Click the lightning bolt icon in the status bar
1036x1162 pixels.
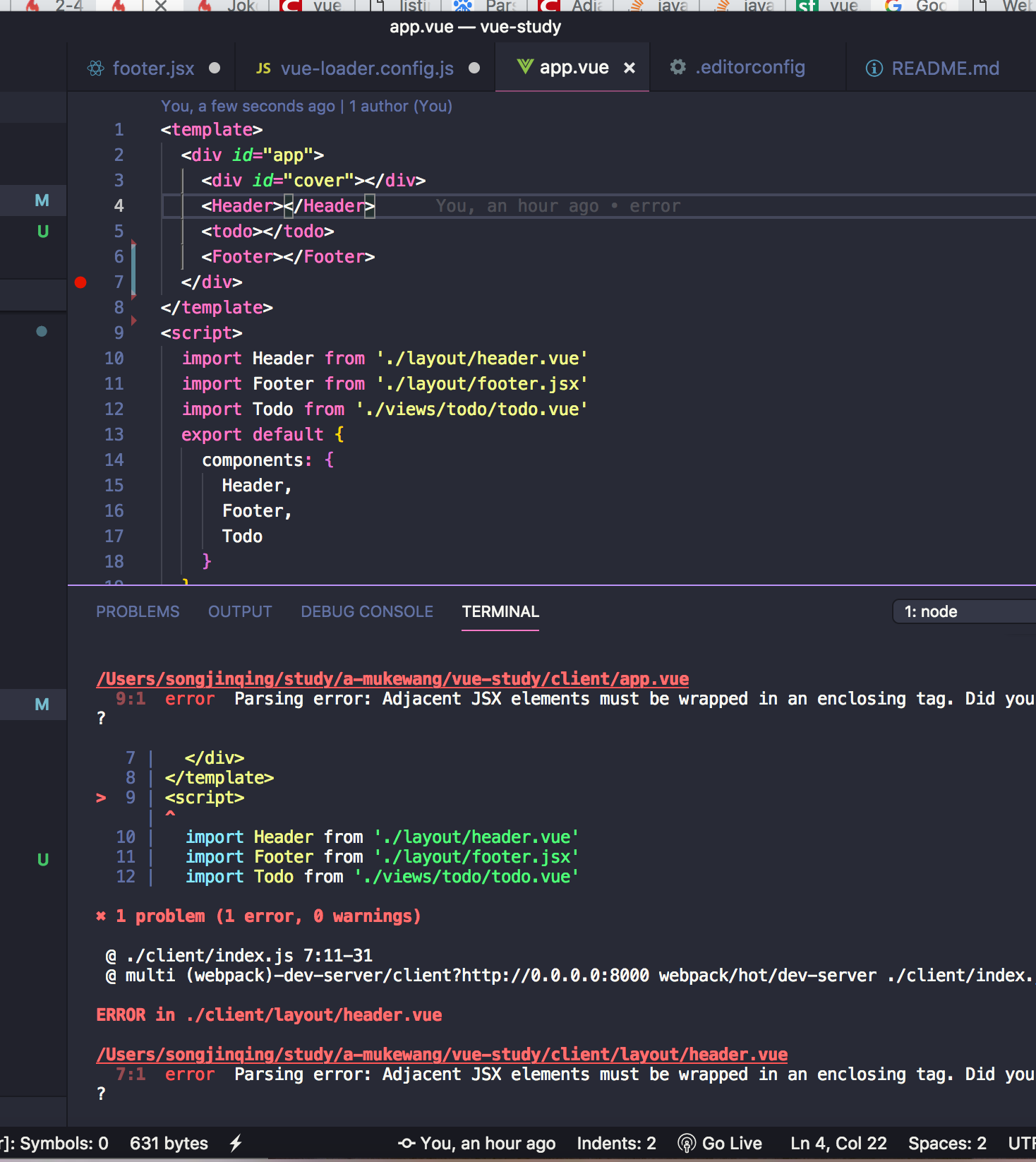[x=236, y=1143]
